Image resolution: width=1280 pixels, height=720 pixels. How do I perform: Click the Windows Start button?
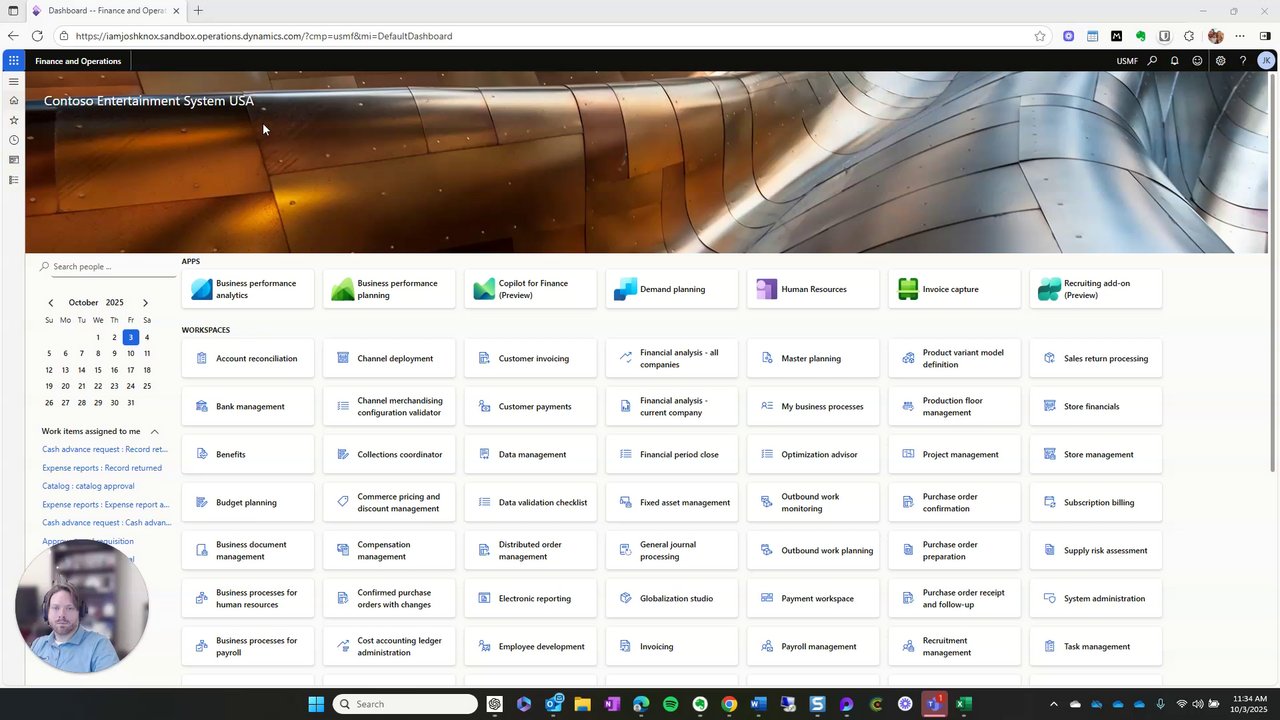tap(316, 704)
